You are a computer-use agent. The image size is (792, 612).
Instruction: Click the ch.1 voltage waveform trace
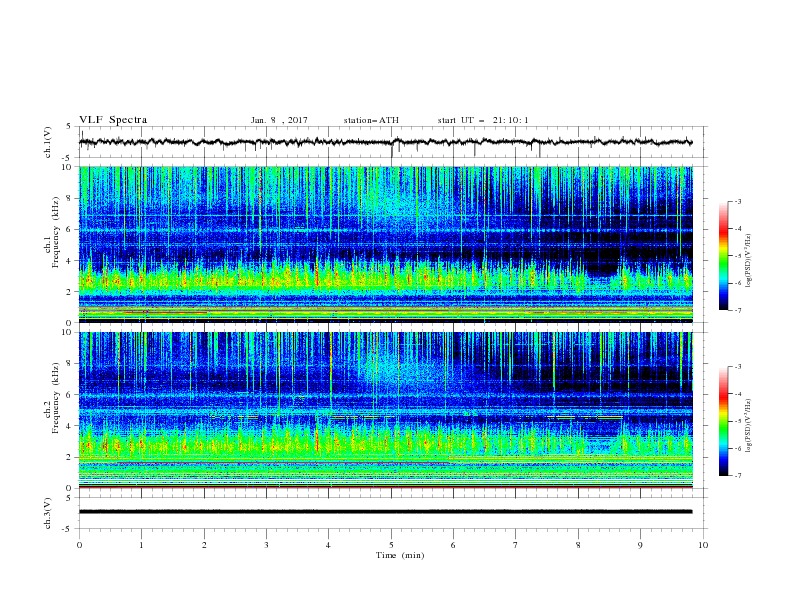[x=385, y=142]
